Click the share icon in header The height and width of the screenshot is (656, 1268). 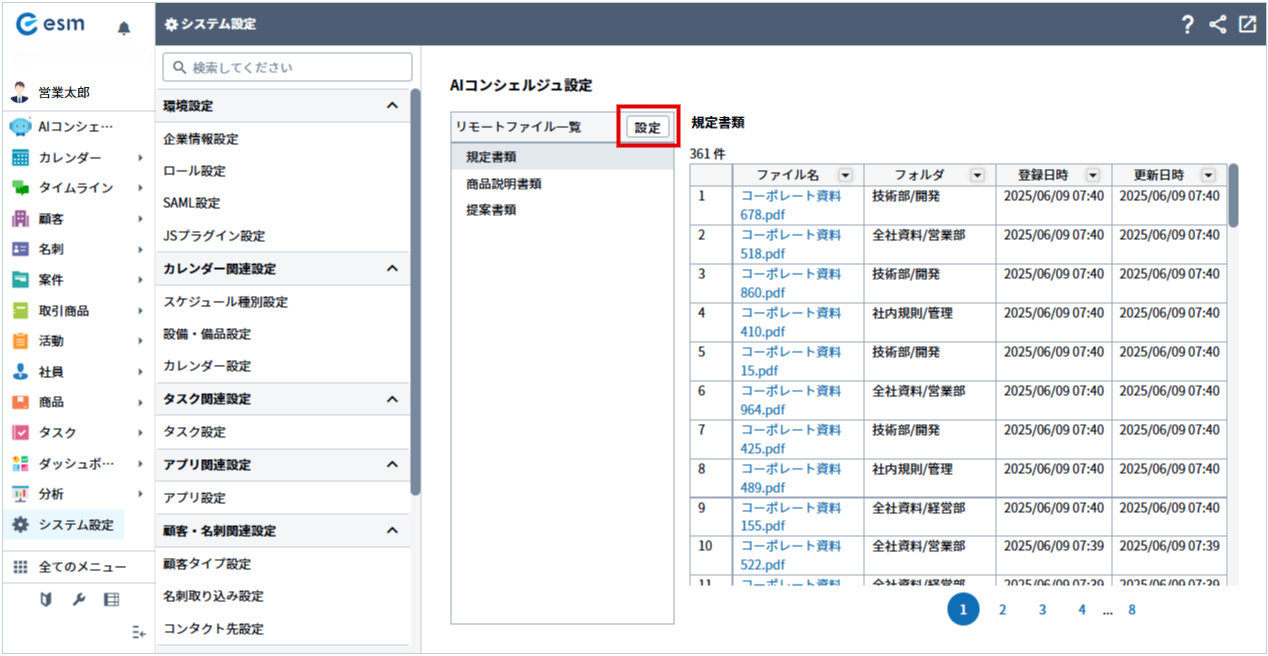click(1217, 25)
